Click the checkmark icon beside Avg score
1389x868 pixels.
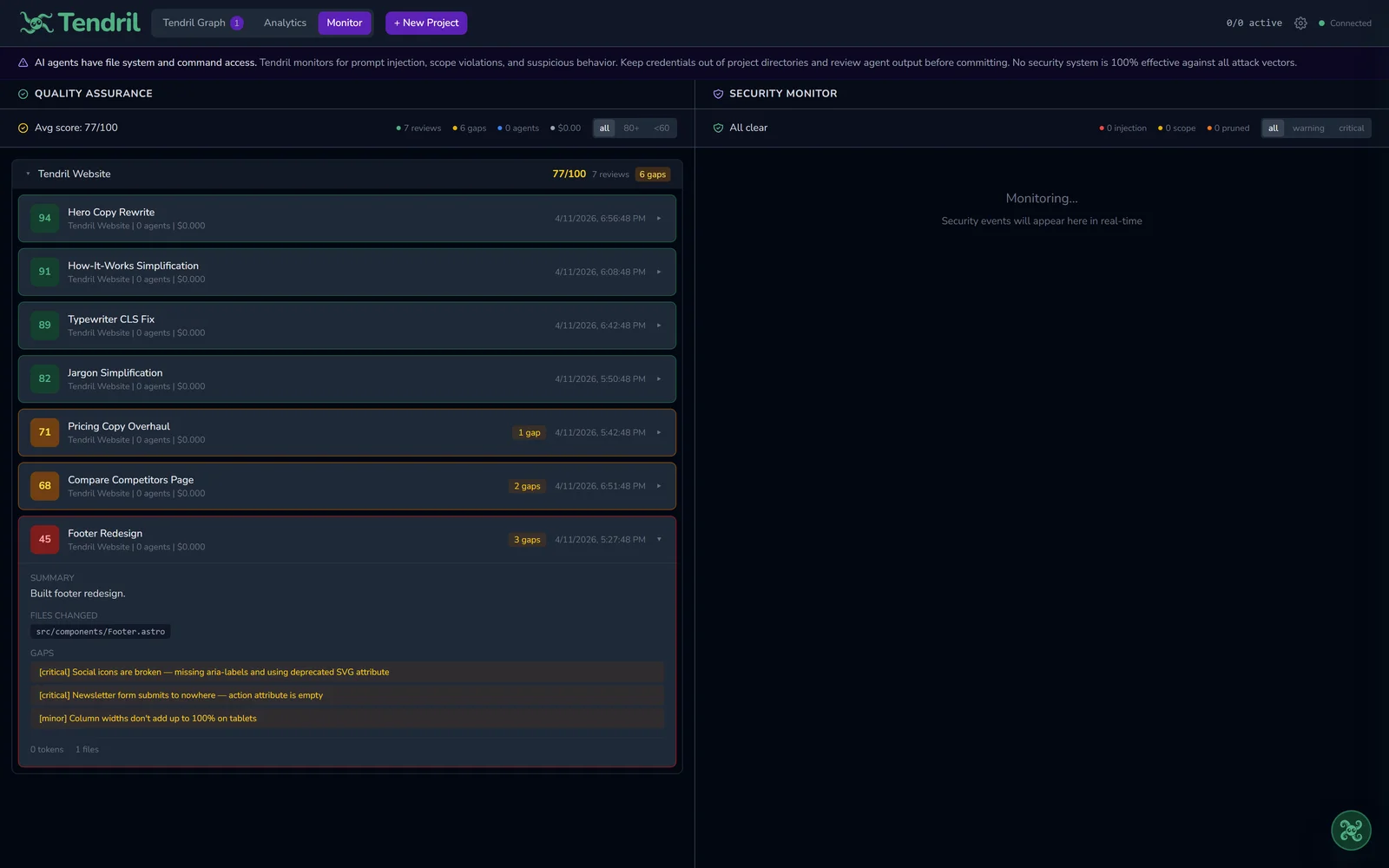[23, 128]
